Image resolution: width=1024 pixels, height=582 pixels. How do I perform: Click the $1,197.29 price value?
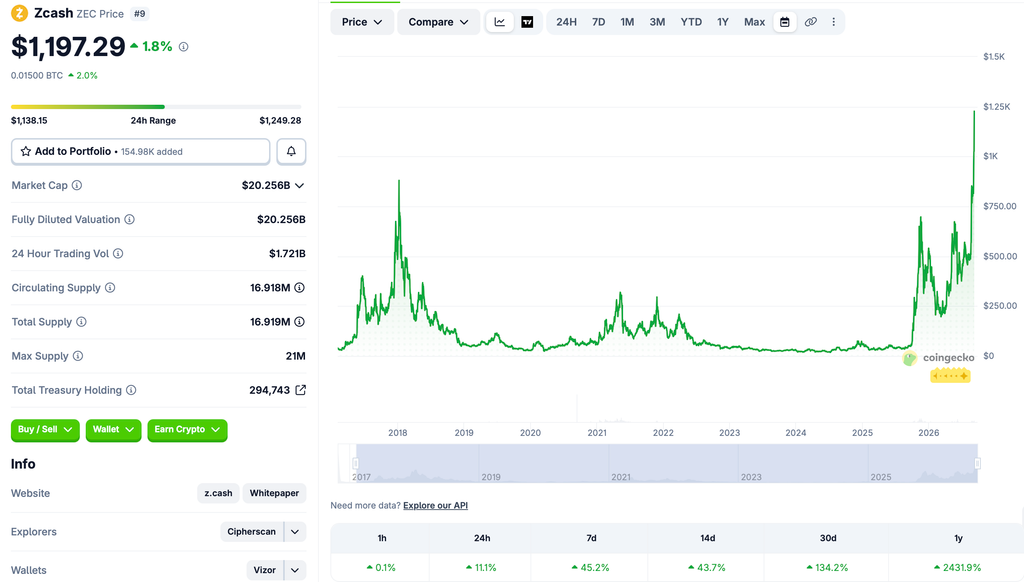click(x=68, y=46)
